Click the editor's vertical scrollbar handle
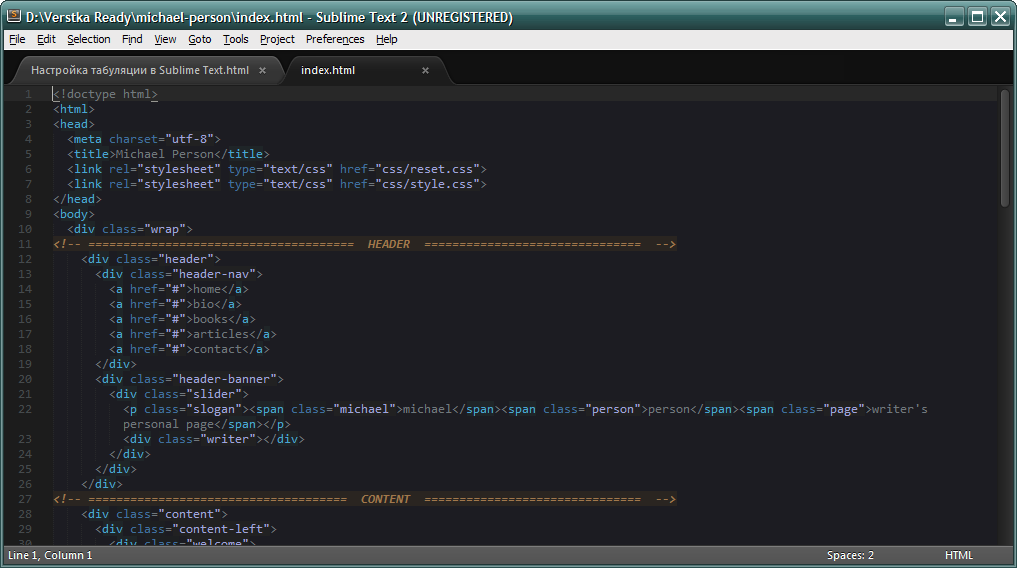 click(x=1004, y=148)
